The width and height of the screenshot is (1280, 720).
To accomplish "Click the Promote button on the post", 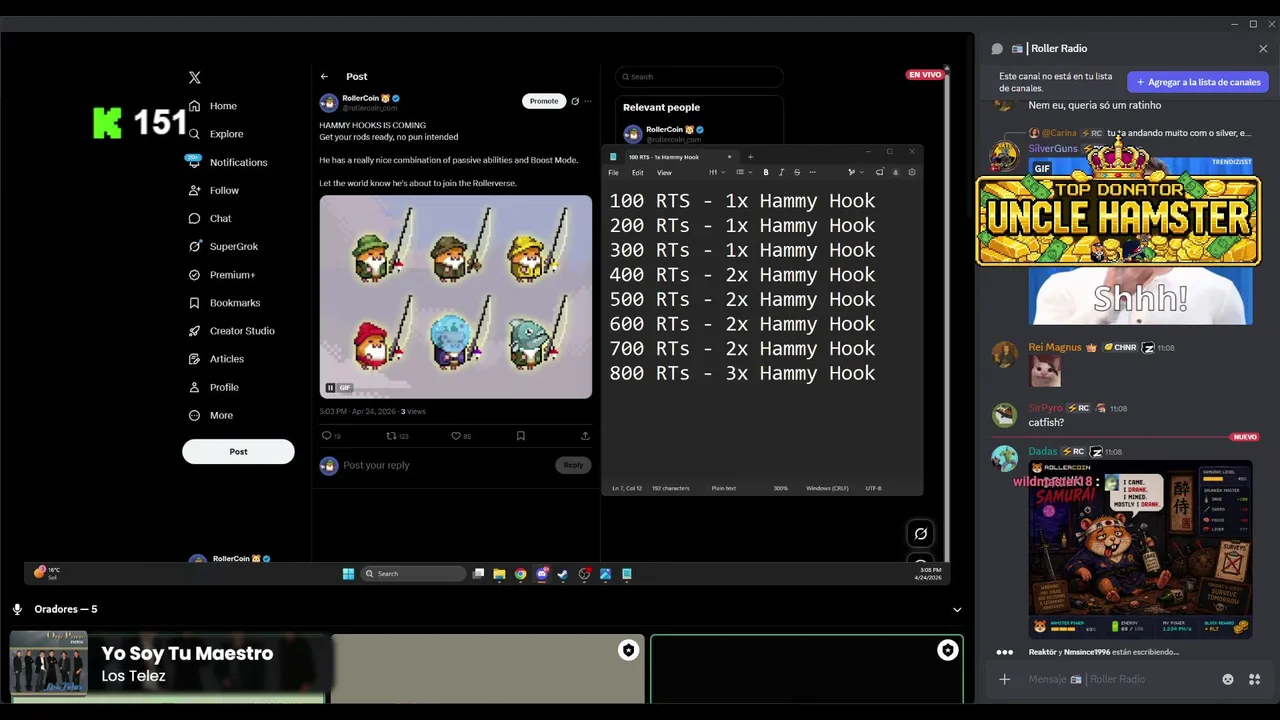I will pos(544,101).
